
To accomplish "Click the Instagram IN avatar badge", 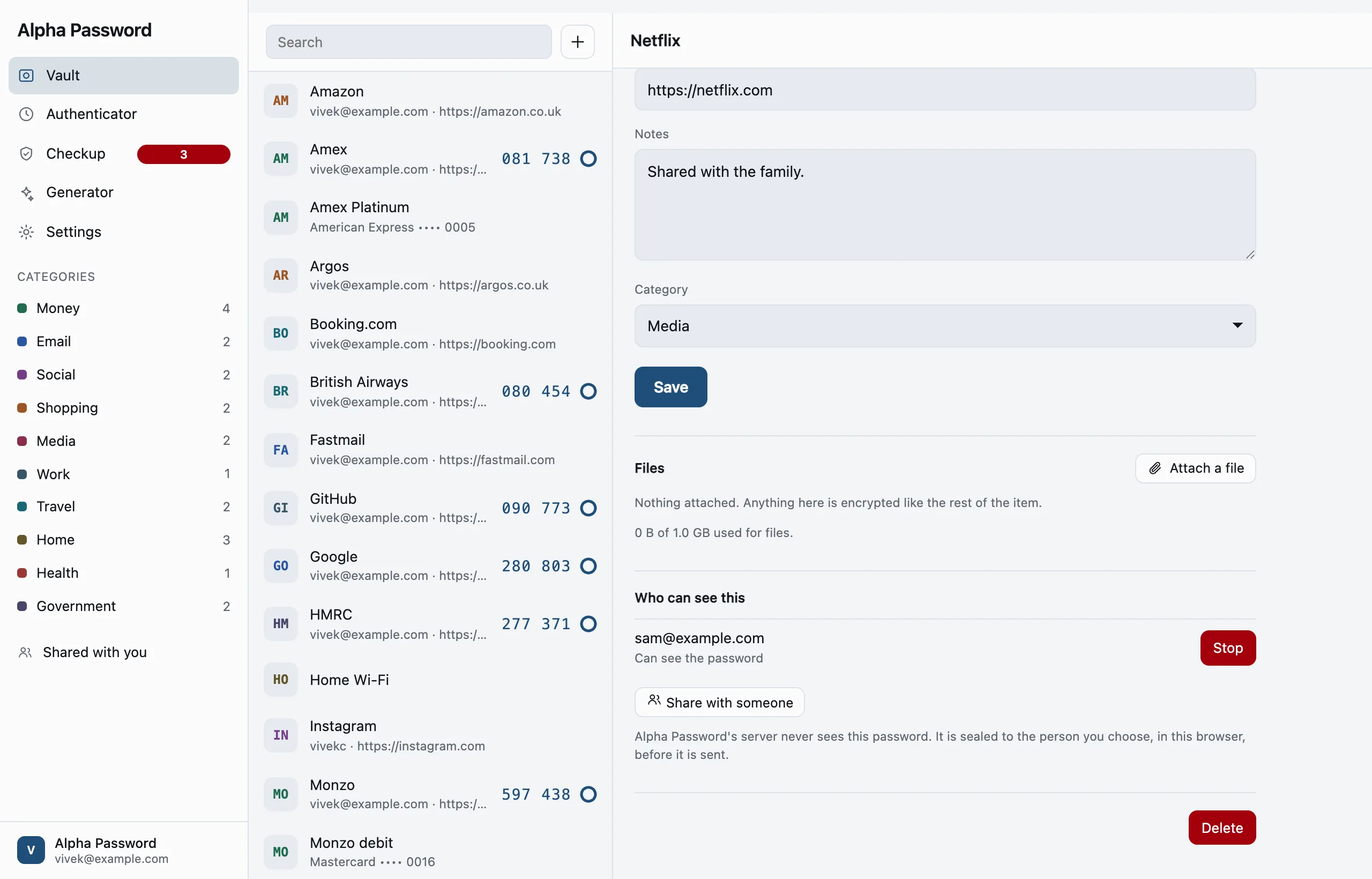I will 281,736.
